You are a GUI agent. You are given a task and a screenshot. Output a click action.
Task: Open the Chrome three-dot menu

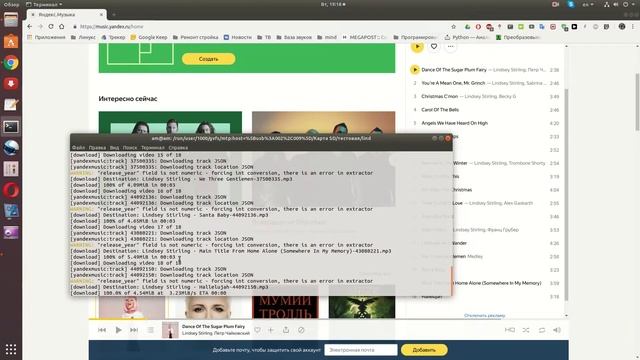[x=633, y=27]
